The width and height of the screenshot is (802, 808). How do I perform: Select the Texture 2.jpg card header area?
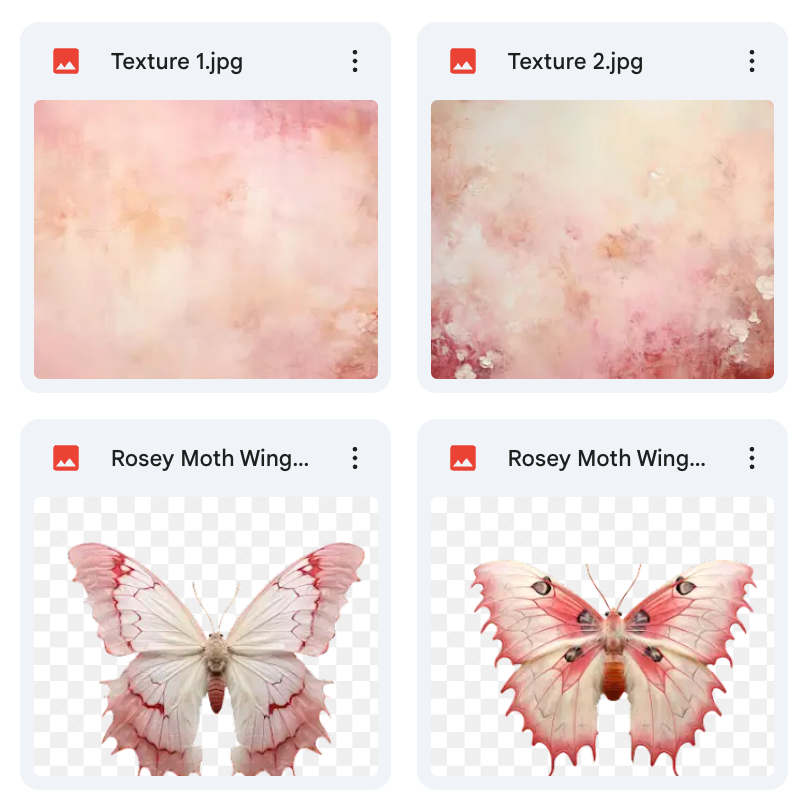point(603,61)
